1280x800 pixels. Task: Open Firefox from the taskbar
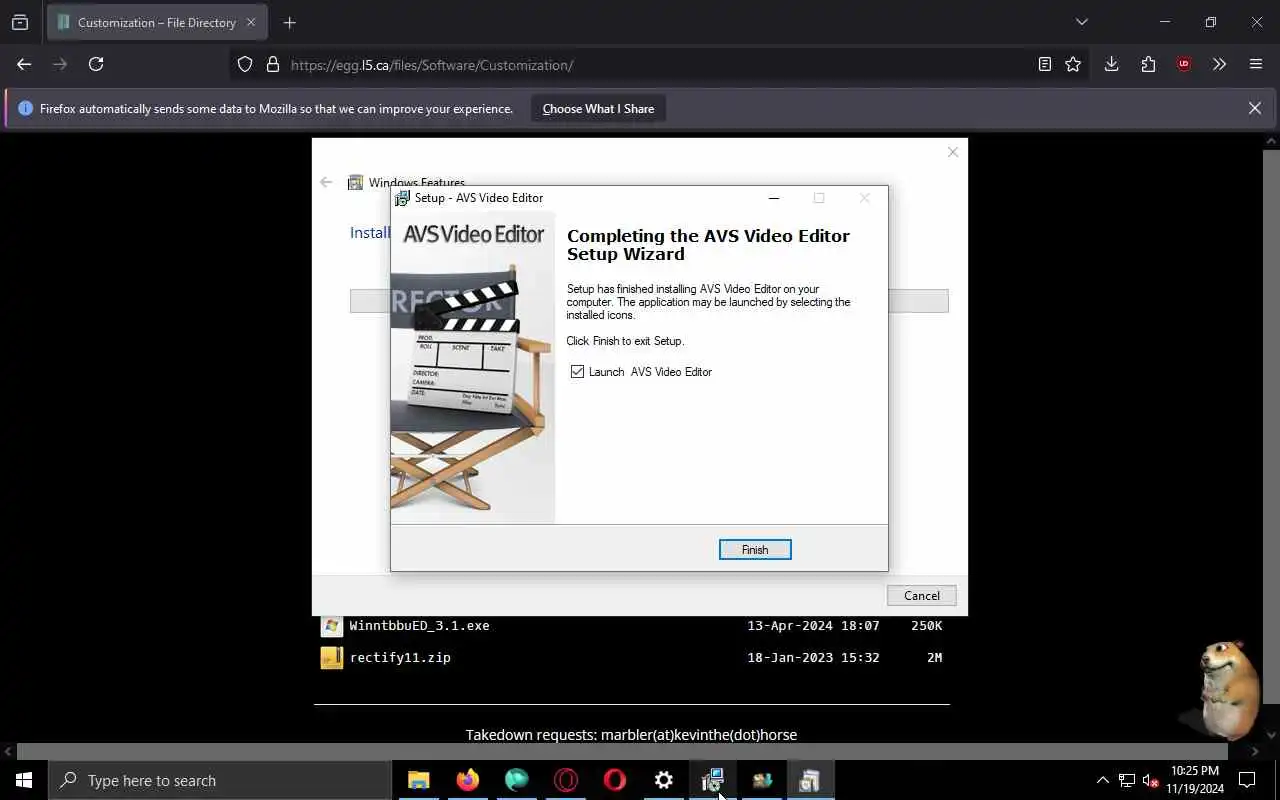[x=467, y=780]
